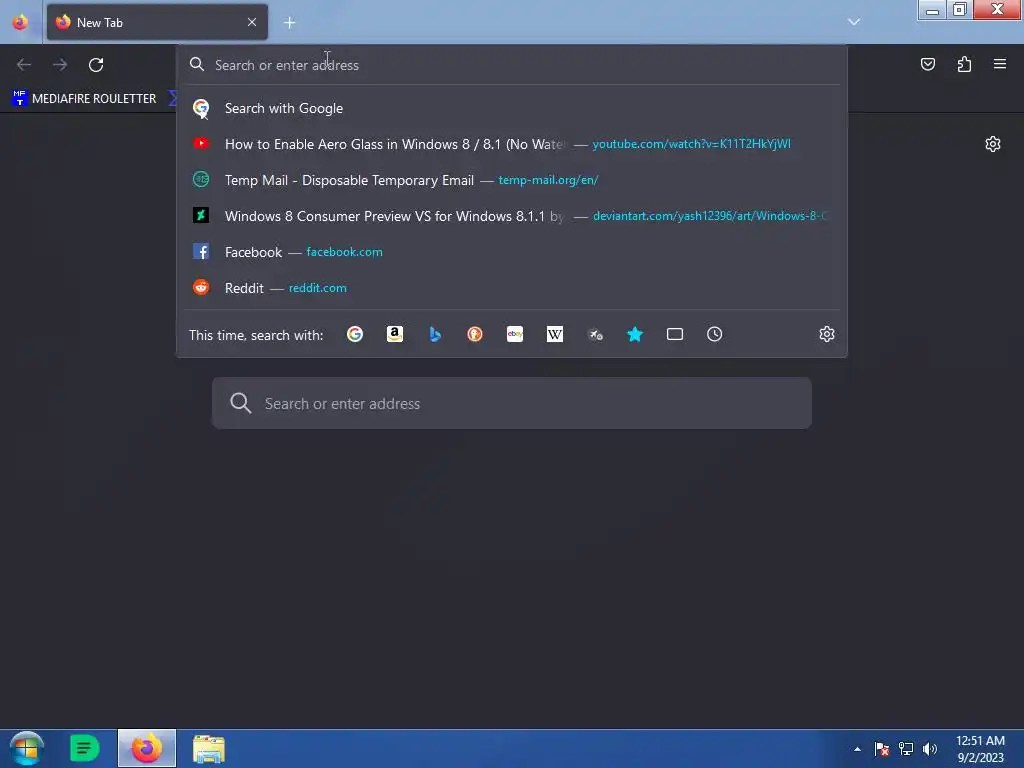Open Save to Pocket button
Screen dimensions: 1024x768
[927, 64]
